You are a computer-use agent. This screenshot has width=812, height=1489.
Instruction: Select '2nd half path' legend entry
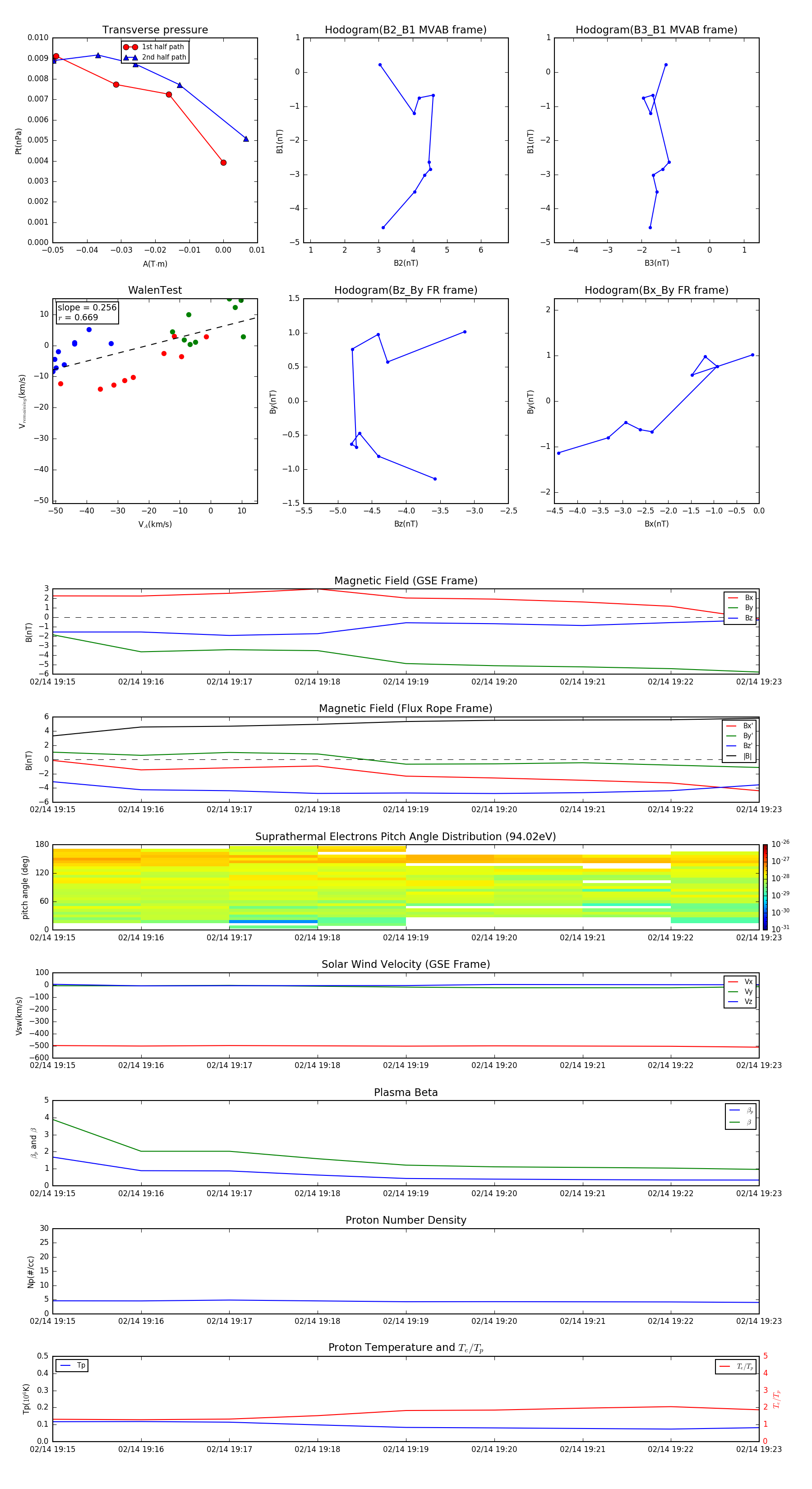[x=155, y=57]
